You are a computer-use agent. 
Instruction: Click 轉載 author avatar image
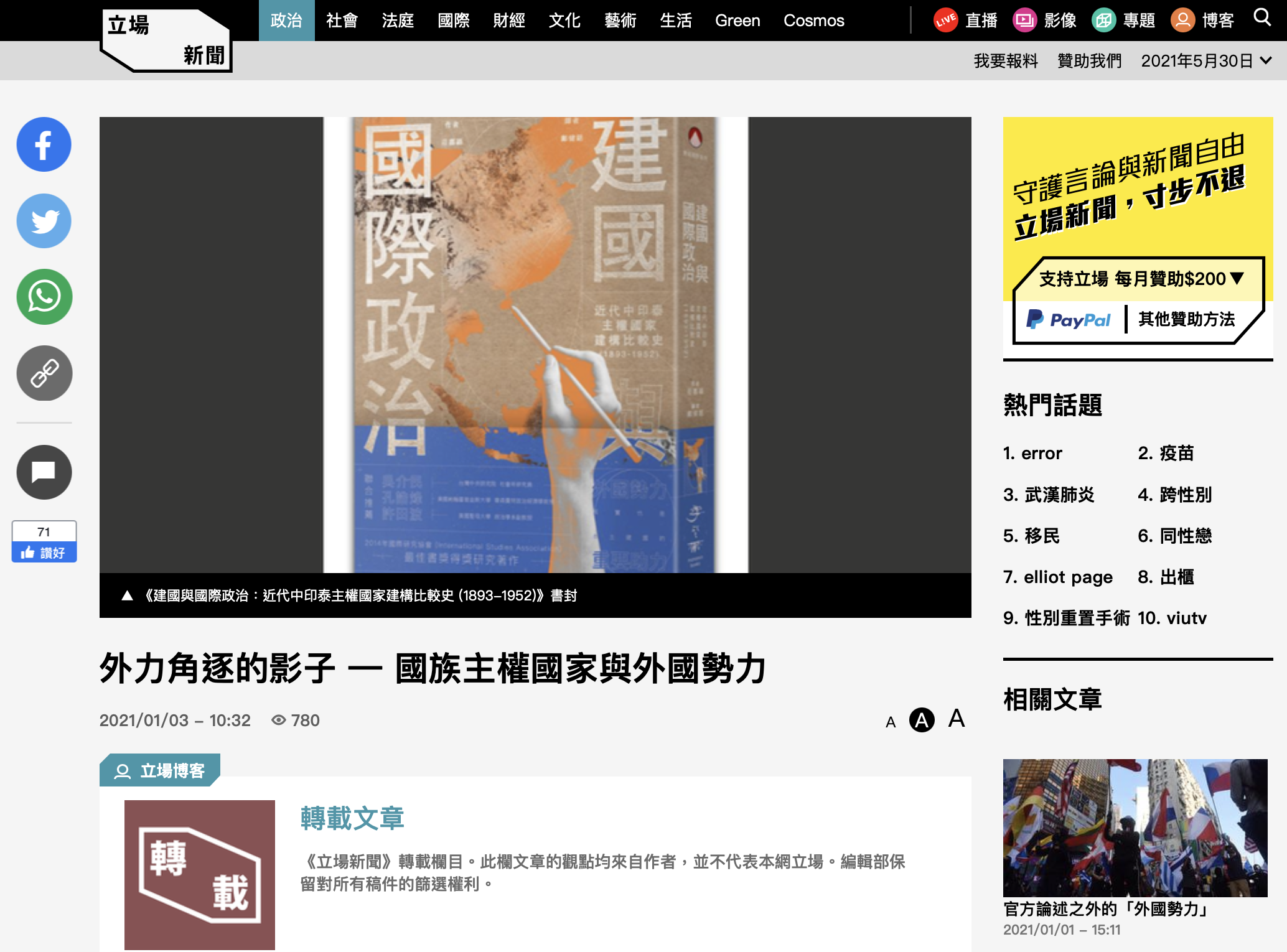coord(200,875)
